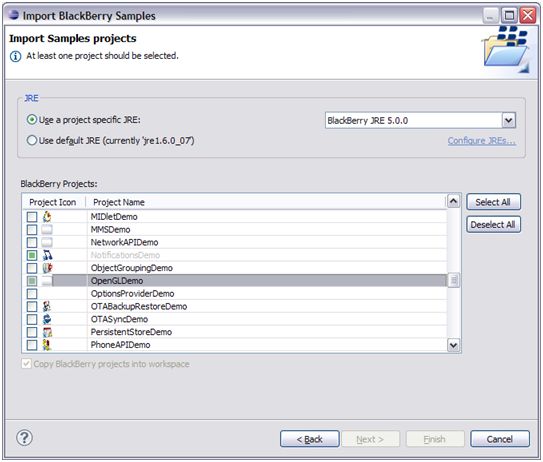The image size is (543, 462).
Task: Sort by the Project Name column header
Action: click(119, 202)
